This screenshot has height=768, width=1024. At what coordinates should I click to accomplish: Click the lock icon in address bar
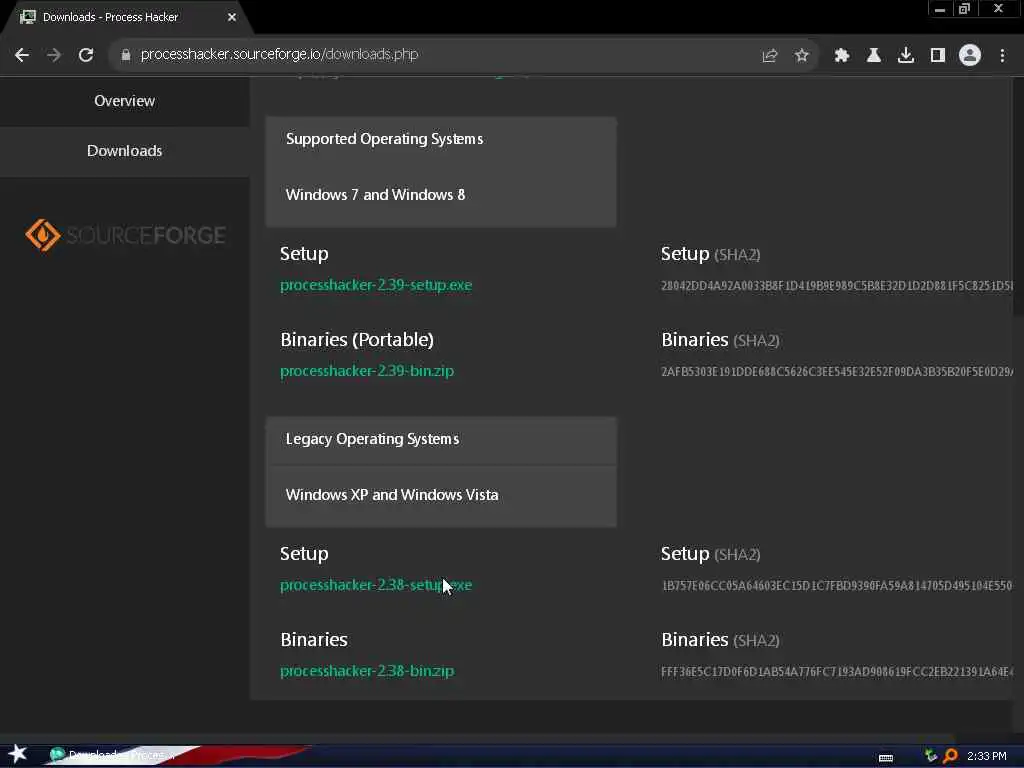click(126, 55)
